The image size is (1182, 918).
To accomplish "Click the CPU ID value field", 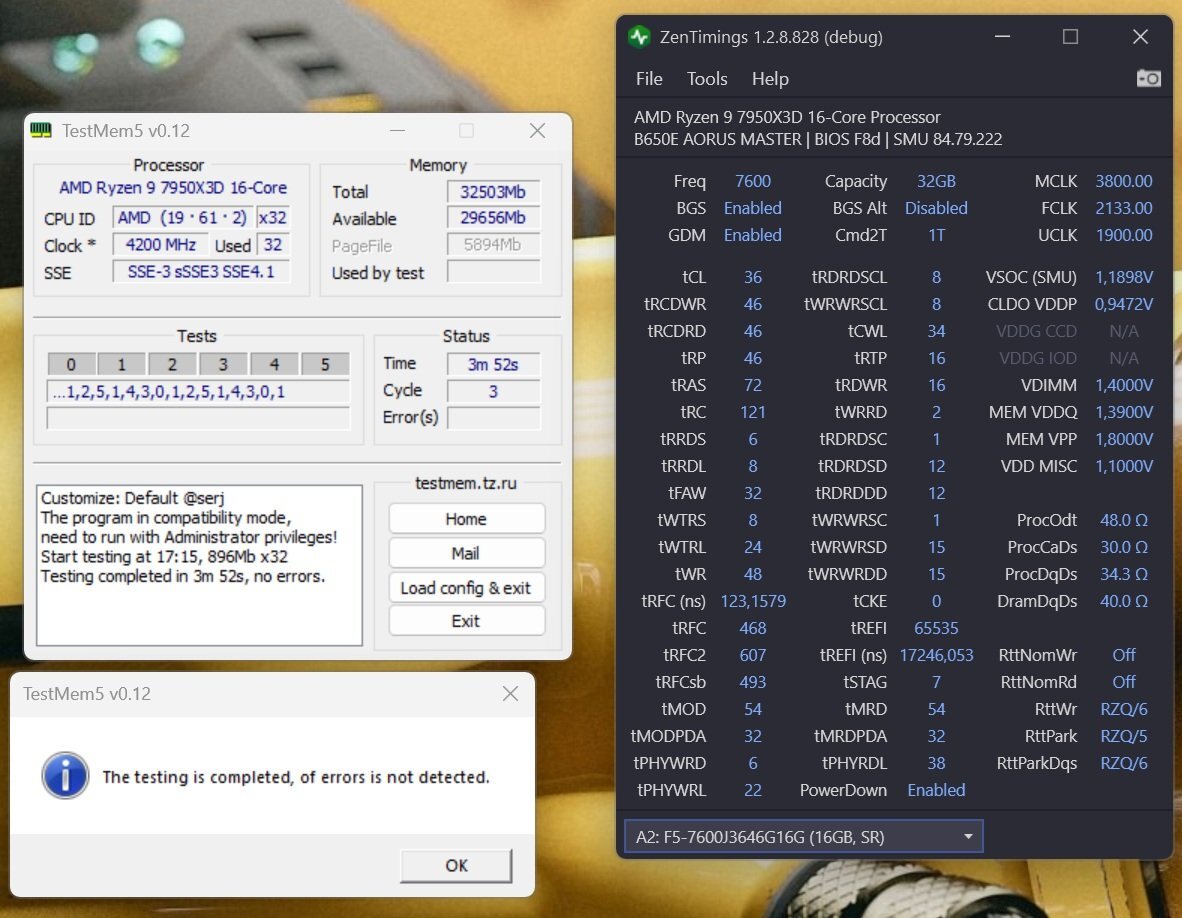I will [183, 218].
